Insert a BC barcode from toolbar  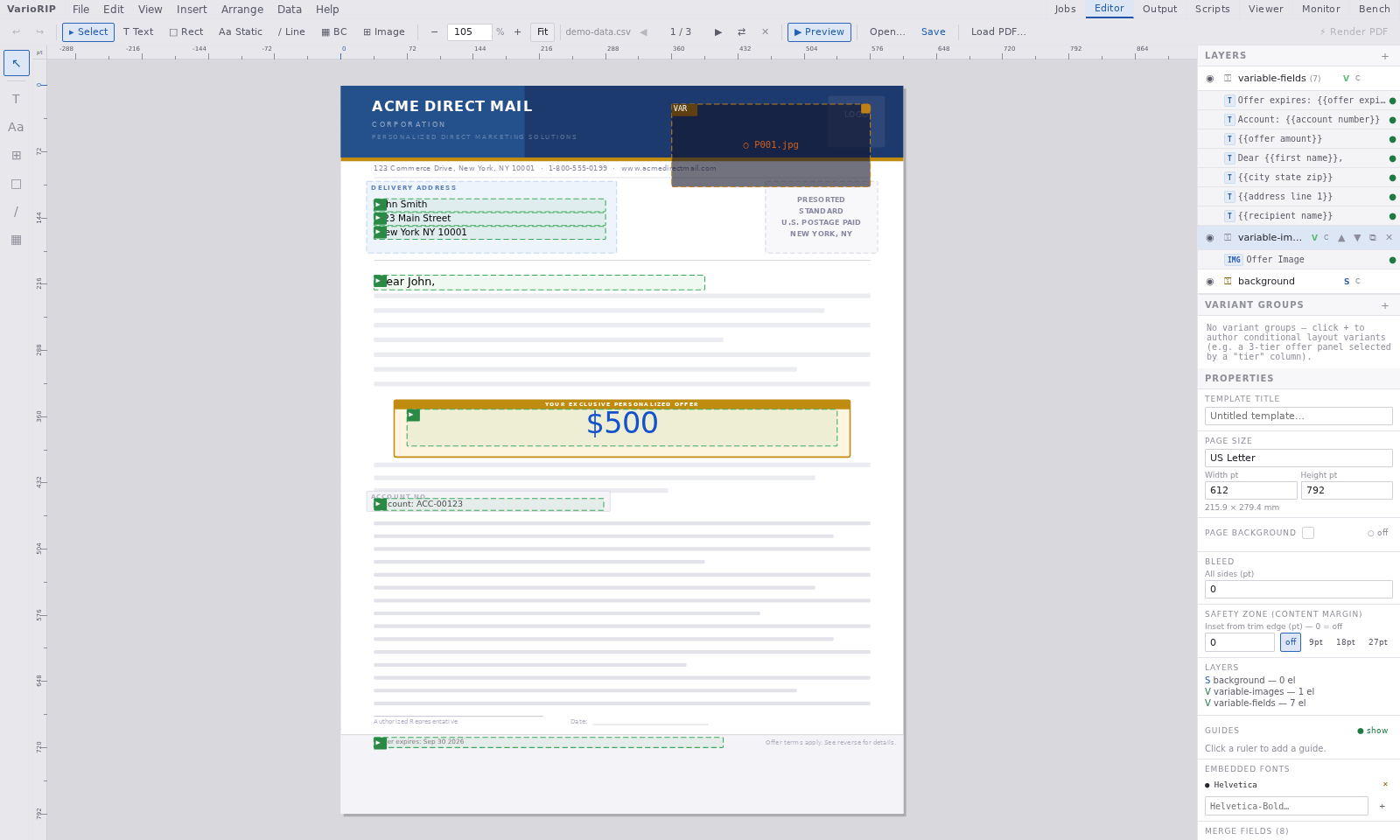[334, 32]
